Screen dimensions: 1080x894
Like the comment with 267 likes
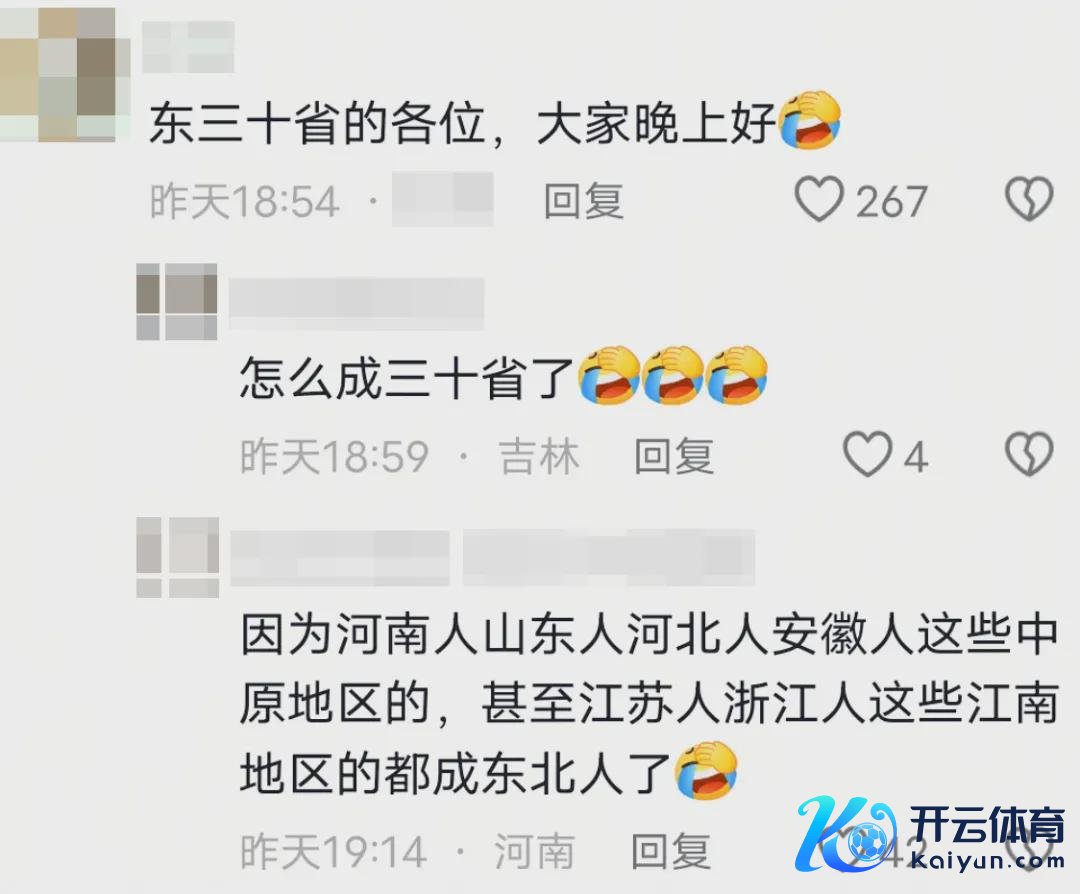pos(820,200)
